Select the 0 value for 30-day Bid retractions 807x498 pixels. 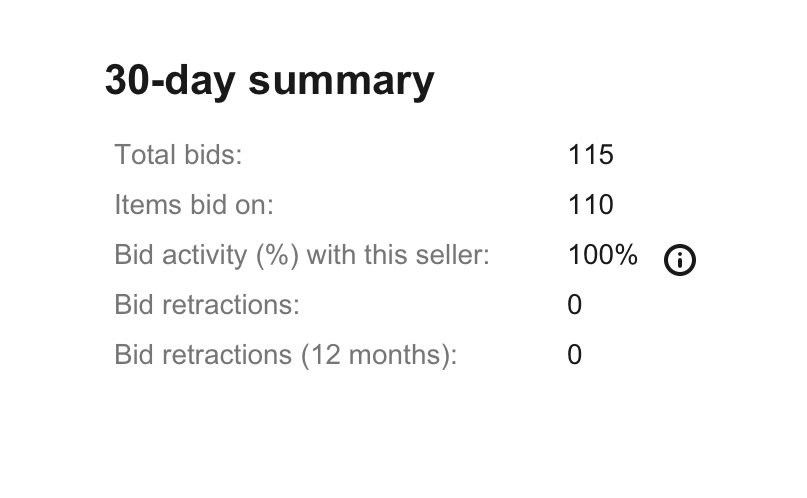574,304
